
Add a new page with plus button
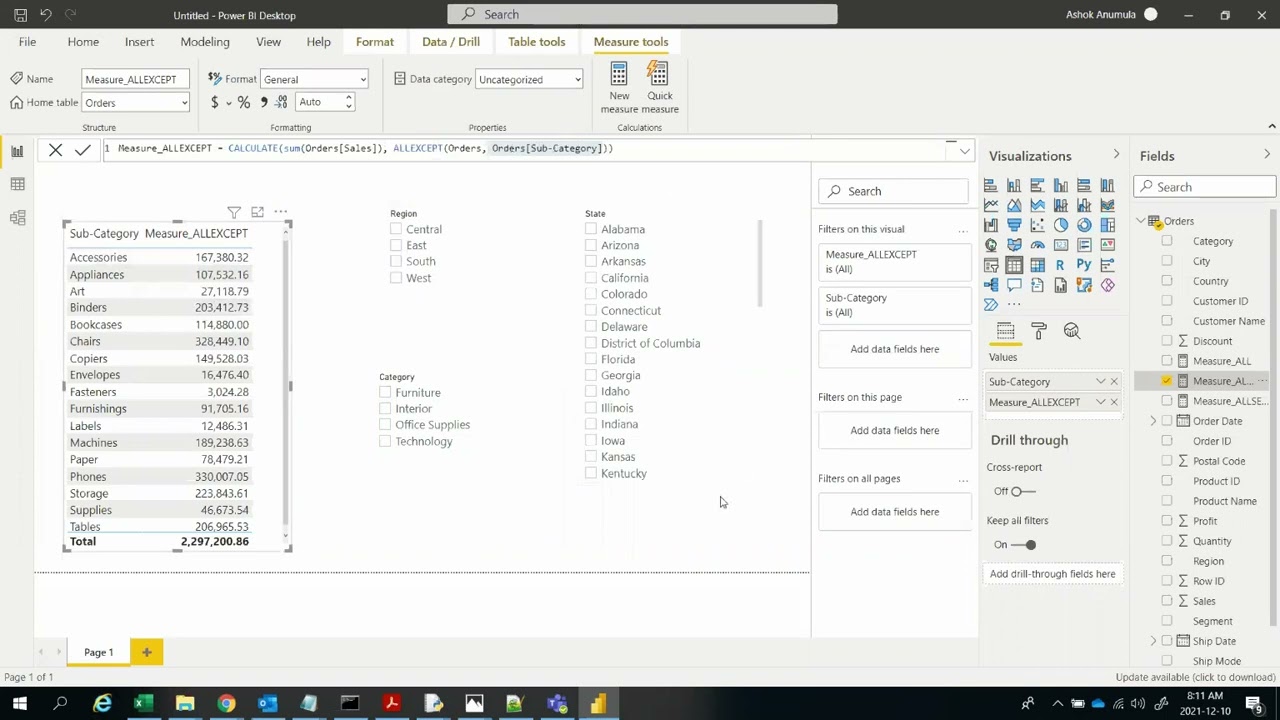coord(146,652)
